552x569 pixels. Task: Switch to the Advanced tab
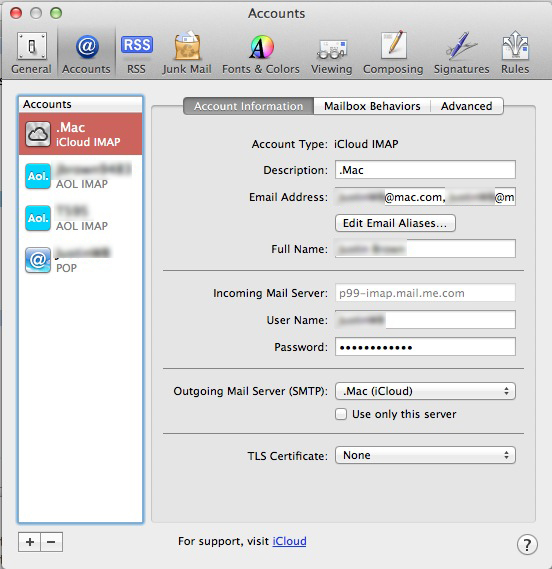pos(467,106)
